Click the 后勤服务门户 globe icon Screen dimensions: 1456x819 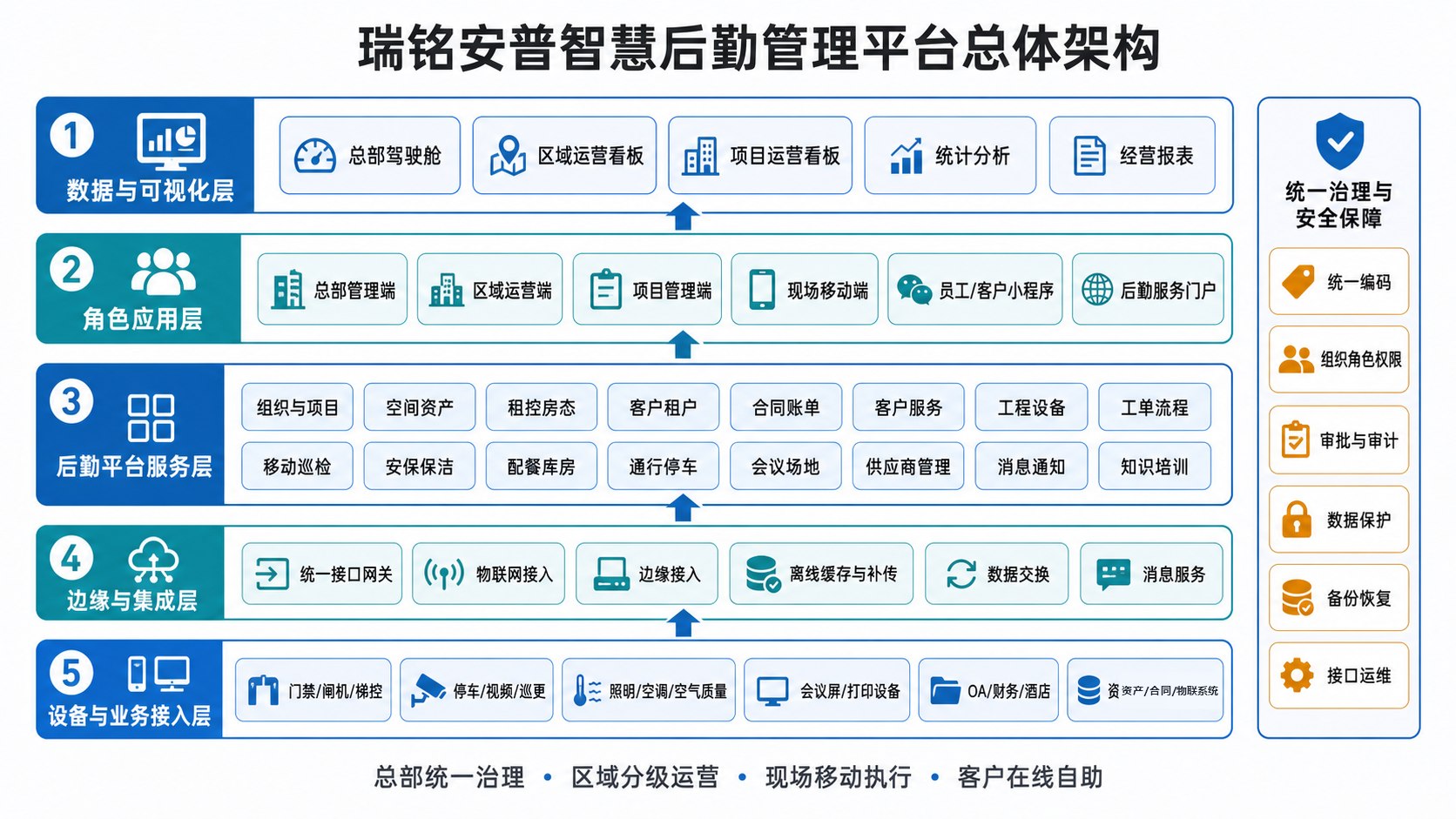click(1097, 289)
